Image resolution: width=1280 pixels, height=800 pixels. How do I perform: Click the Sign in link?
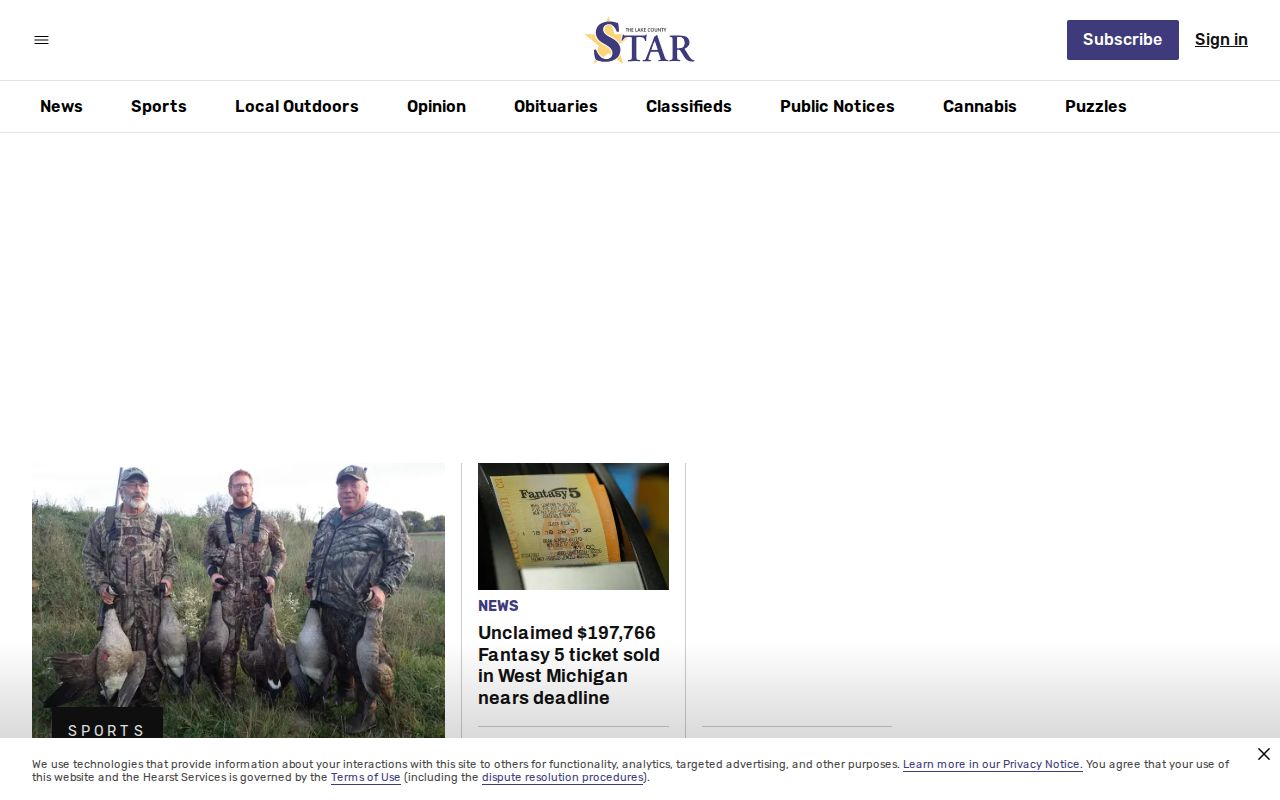point(1221,40)
